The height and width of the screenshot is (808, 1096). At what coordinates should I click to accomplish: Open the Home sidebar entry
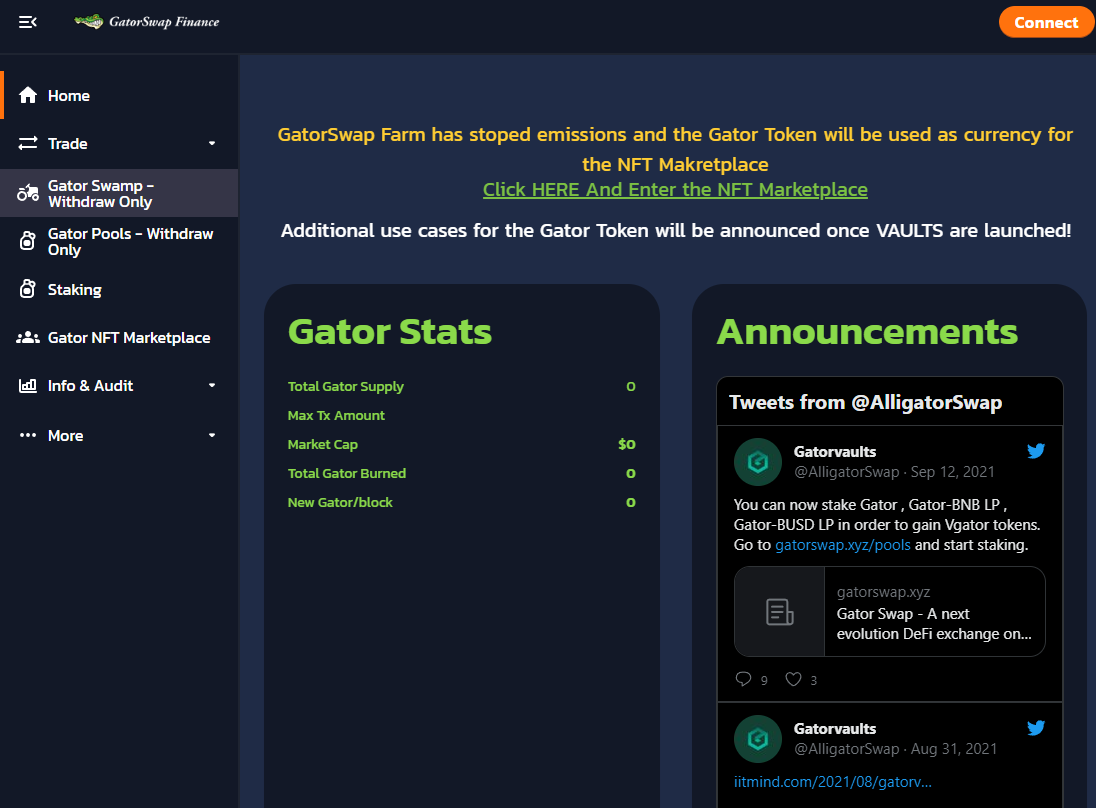click(66, 95)
